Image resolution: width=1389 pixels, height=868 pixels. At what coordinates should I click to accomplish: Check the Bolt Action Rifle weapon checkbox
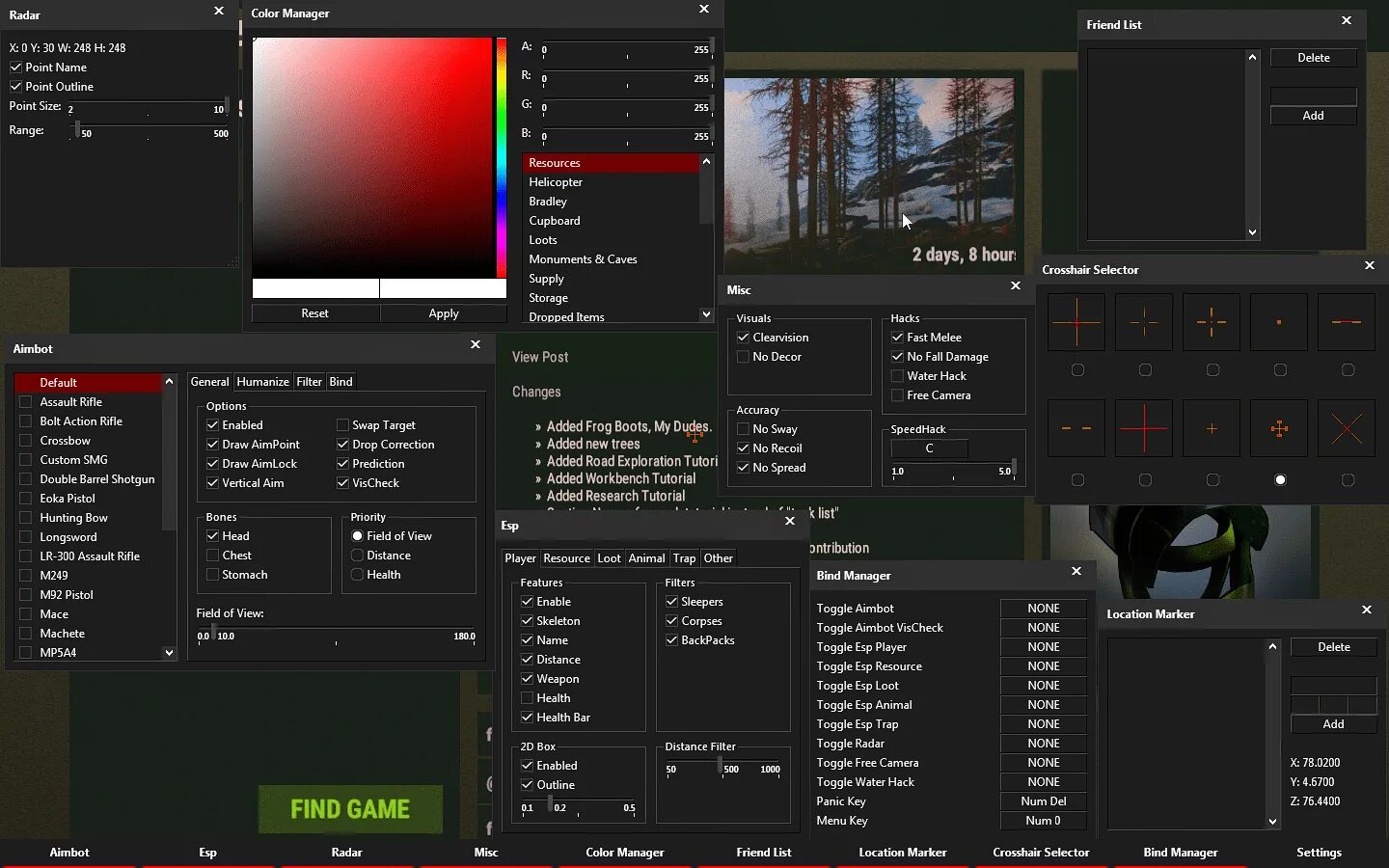tap(26, 421)
